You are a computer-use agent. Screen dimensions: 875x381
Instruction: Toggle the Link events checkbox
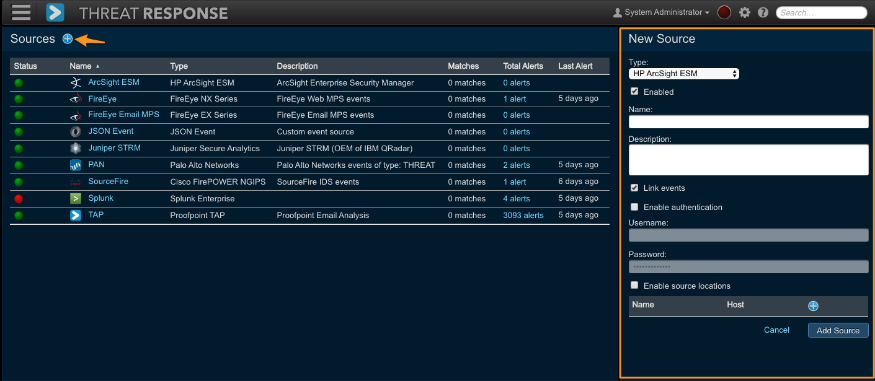tap(634, 188)
